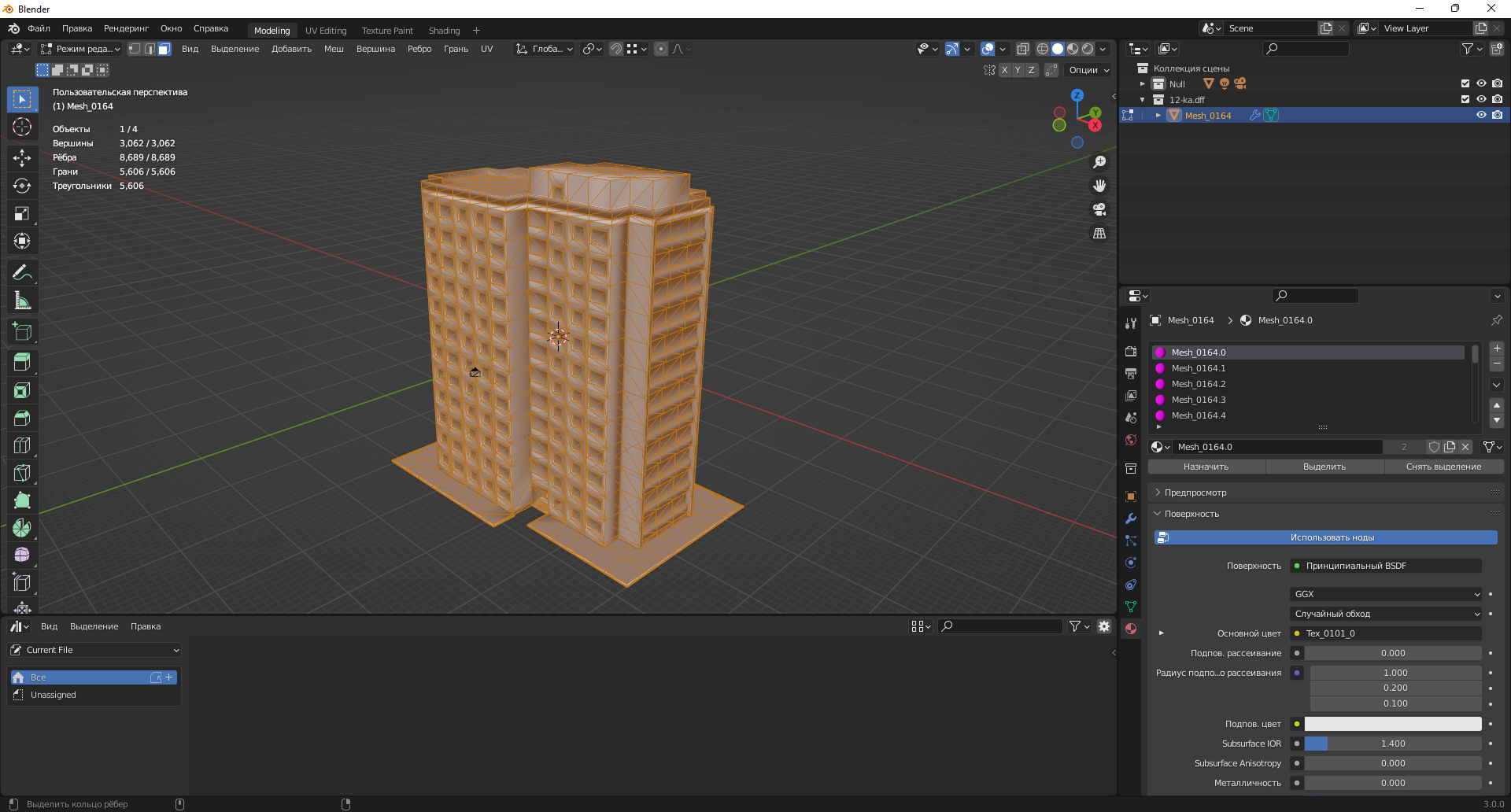Select the Rotate tool
1511x812 pixels.
pyautogui.click(x=22, y=186)
